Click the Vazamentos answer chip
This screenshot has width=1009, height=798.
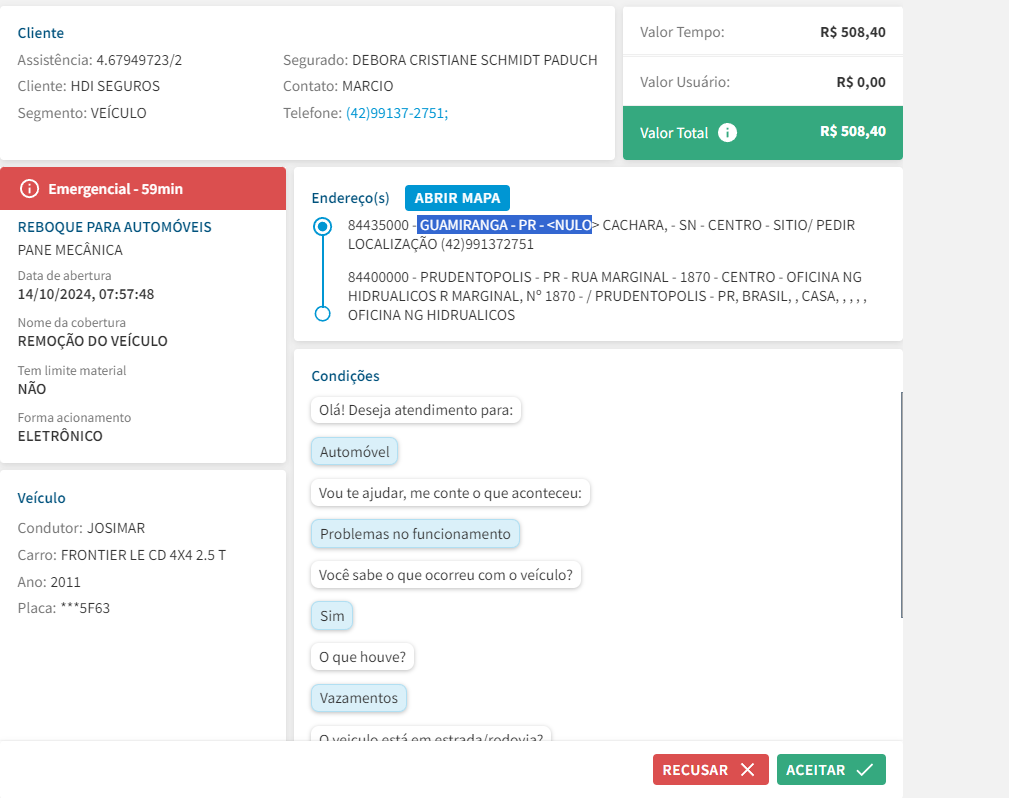click(359, 698)
